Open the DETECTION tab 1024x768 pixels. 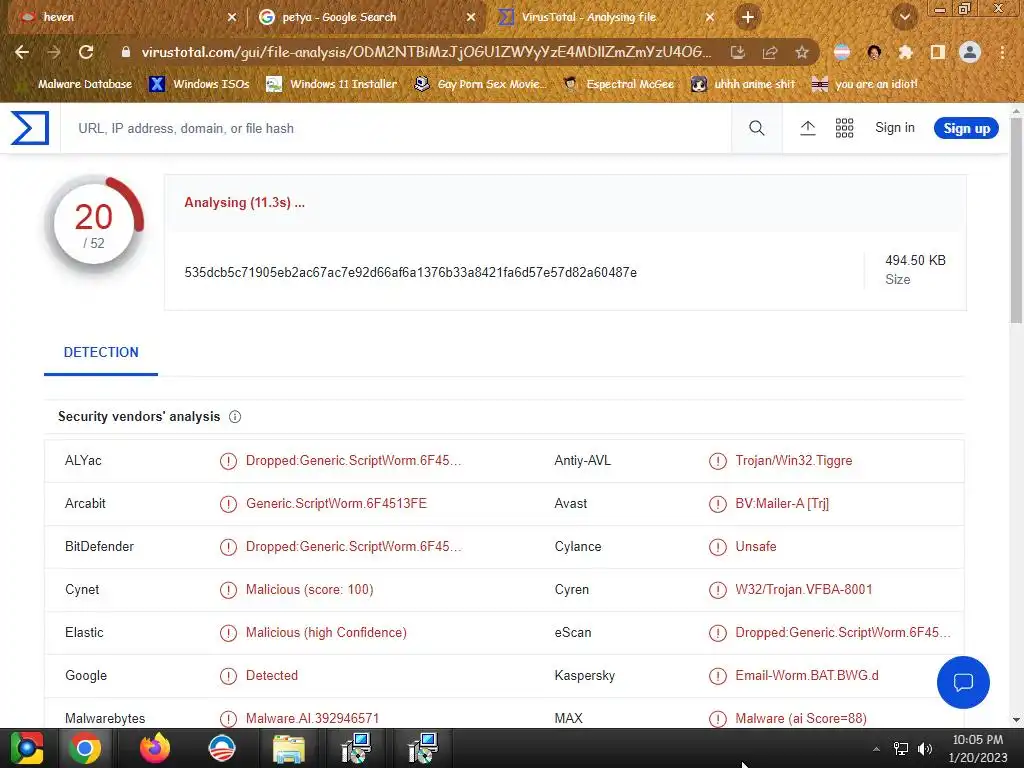[x=101, y=353]
